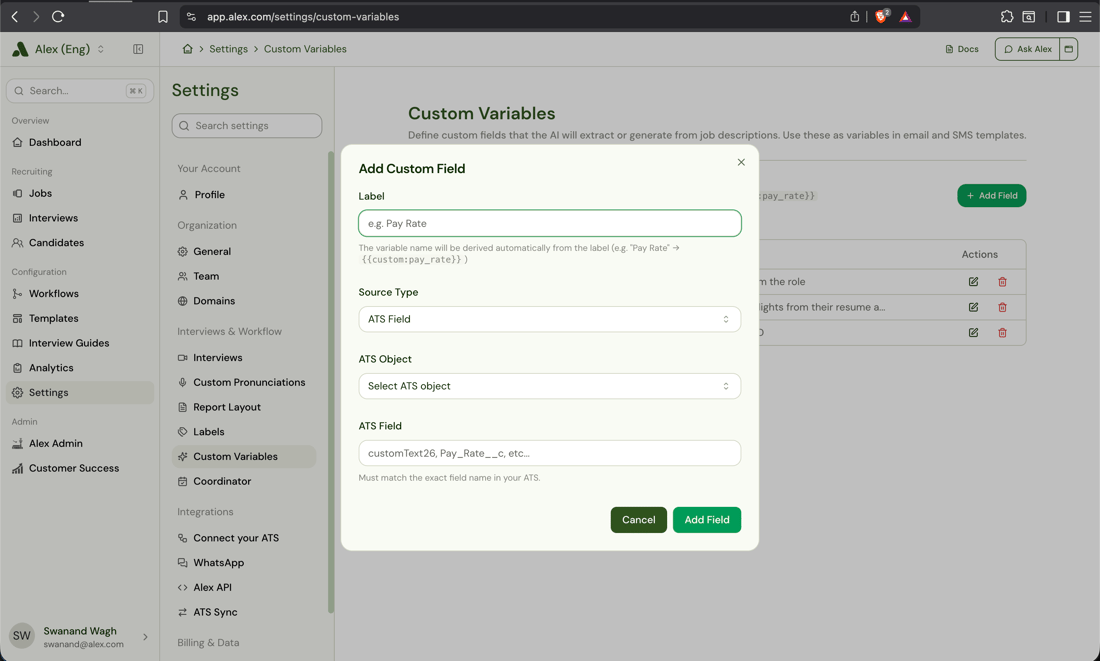Open Docs link
The image size is (1100, 661).
(962, 49)
